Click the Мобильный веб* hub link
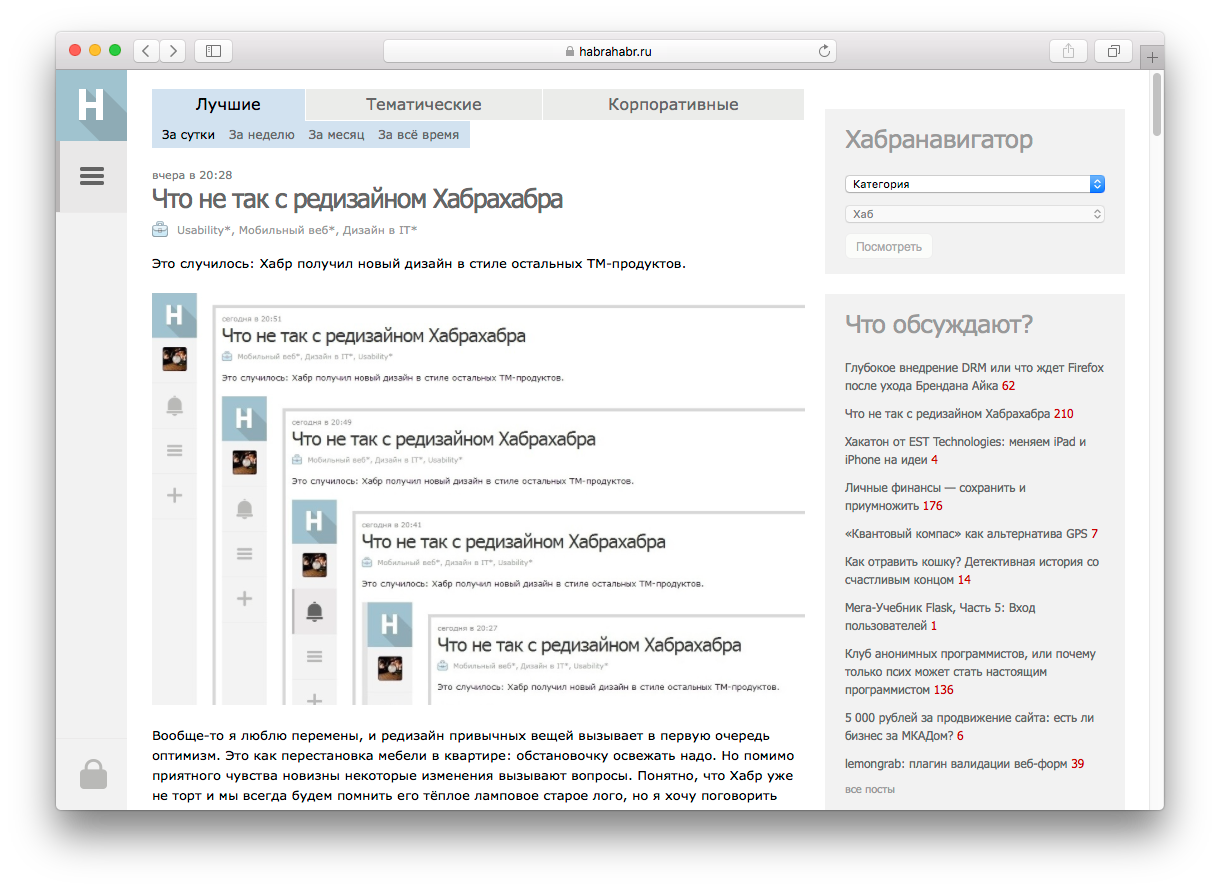Screen dimensions: 1220x890 click(x=287, y=230)
